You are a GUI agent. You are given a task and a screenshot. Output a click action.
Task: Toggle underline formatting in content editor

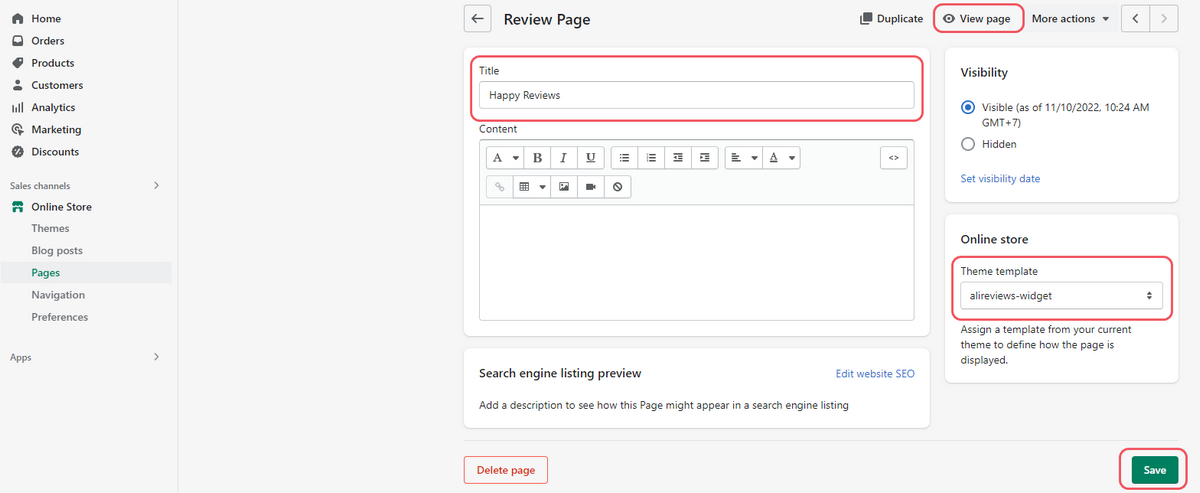point(590,158)
